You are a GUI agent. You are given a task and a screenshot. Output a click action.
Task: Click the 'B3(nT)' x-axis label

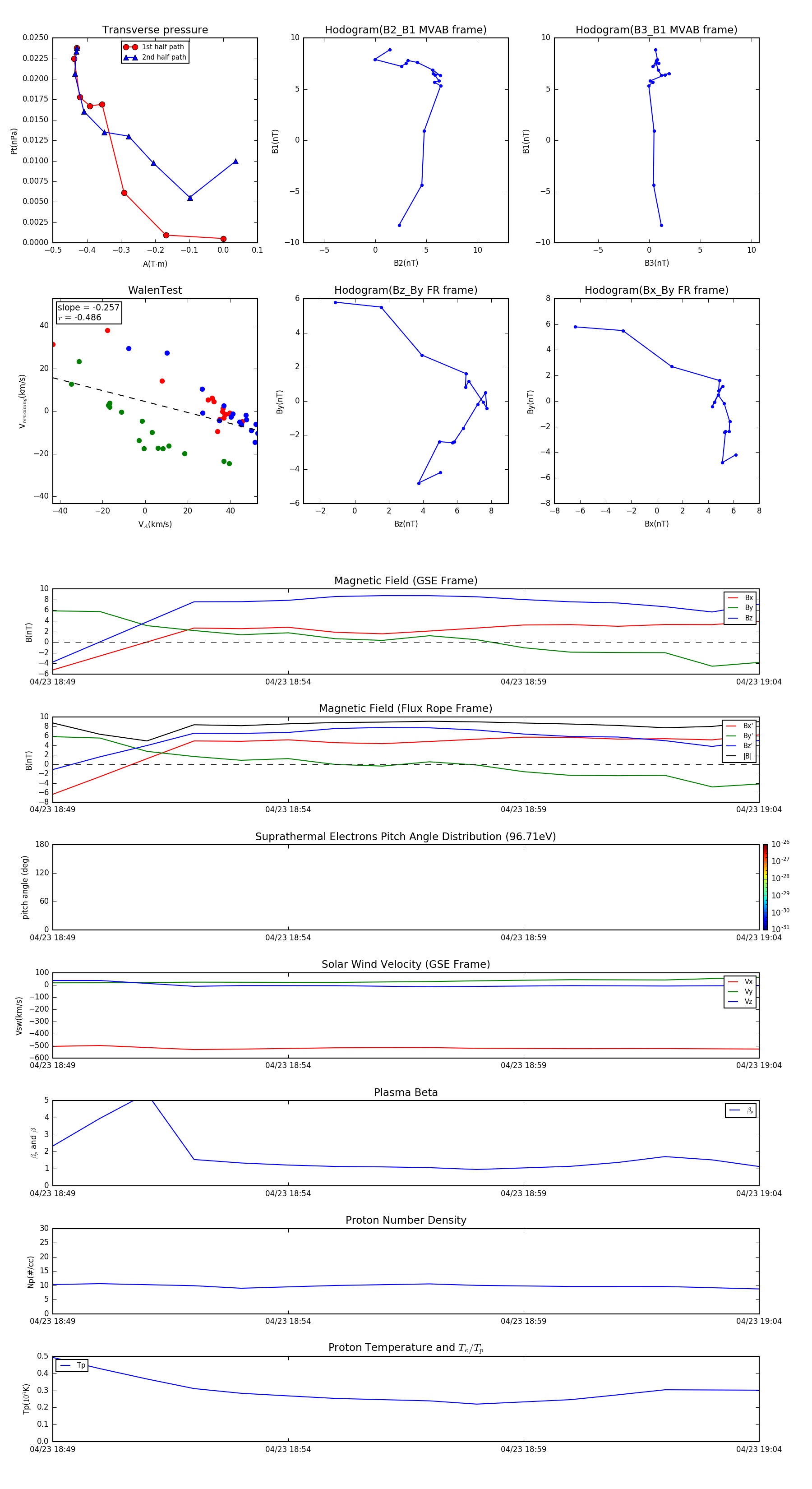click(656, 263)
